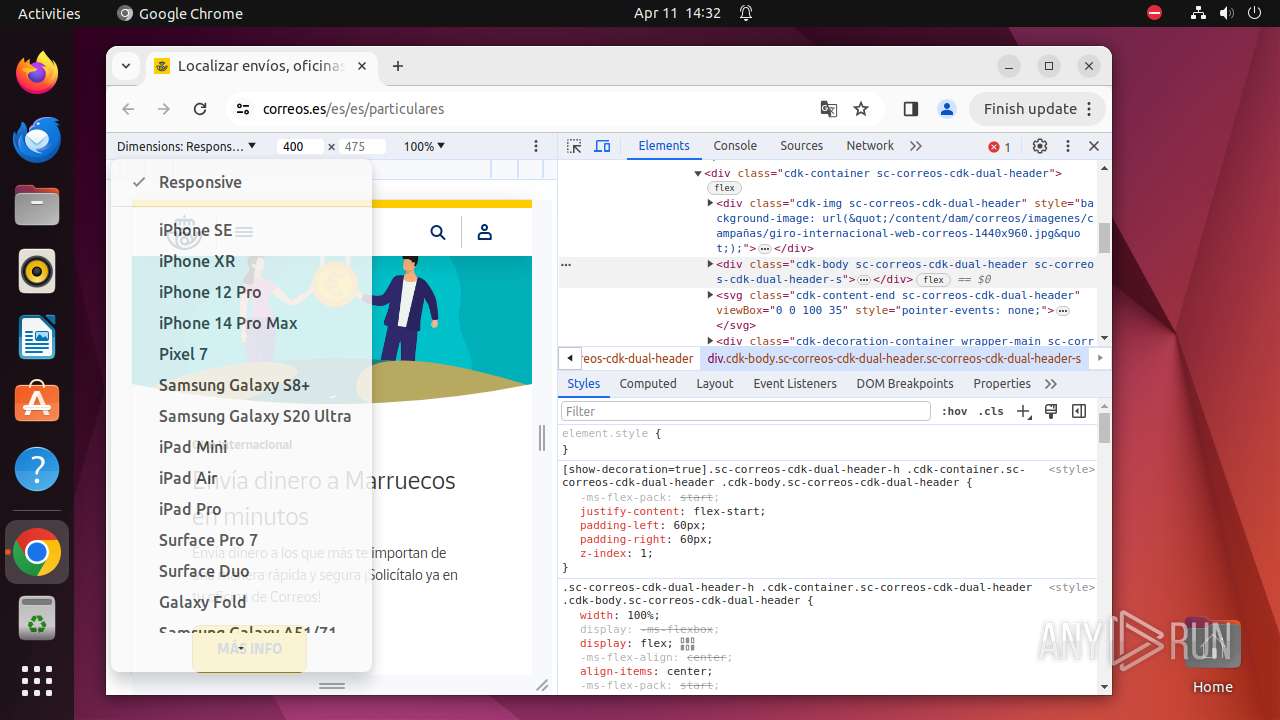Switch to the Sources tab

[x=801, y=146]
